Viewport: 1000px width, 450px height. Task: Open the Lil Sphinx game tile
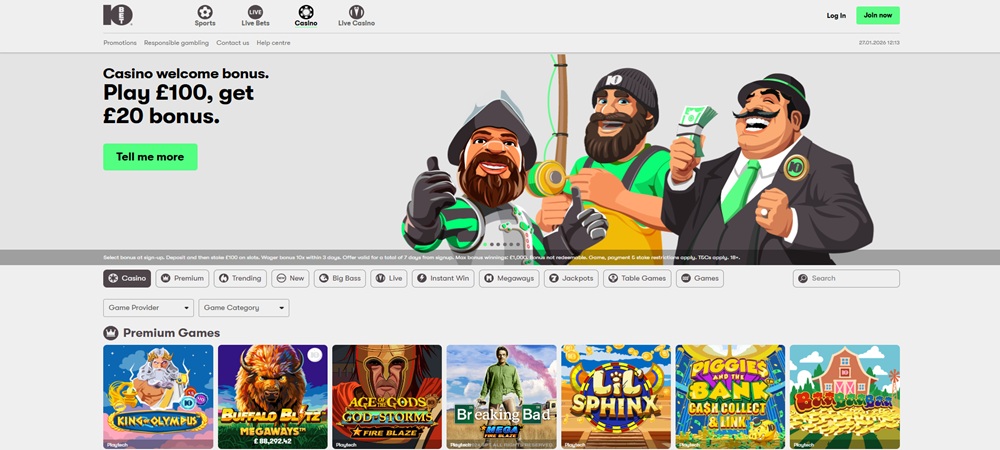[x=616, y=396]
